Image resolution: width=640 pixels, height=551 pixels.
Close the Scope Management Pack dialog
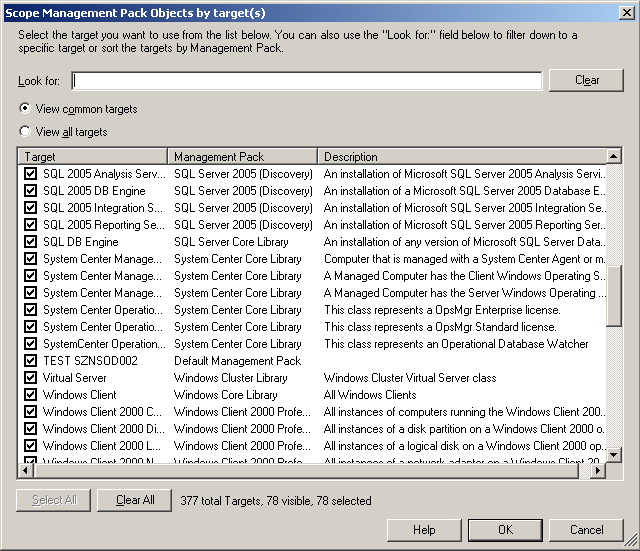[x=627, y=13]
